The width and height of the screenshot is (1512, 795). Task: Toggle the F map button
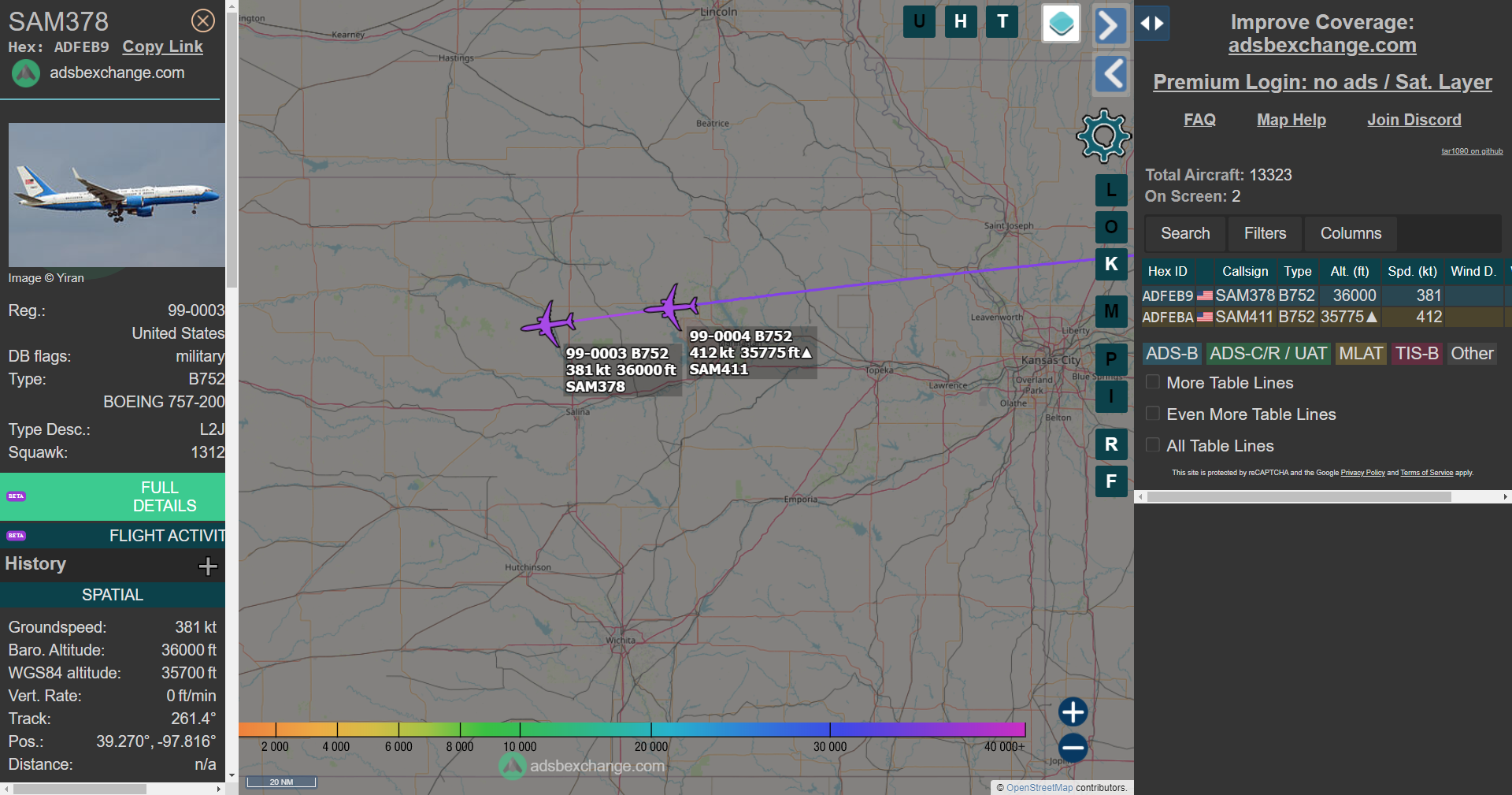click(1111, 481)
